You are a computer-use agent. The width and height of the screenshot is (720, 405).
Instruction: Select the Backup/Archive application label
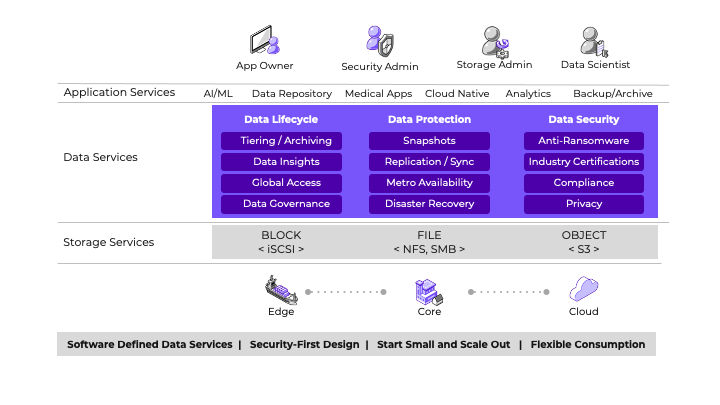[x=614, y=94]
